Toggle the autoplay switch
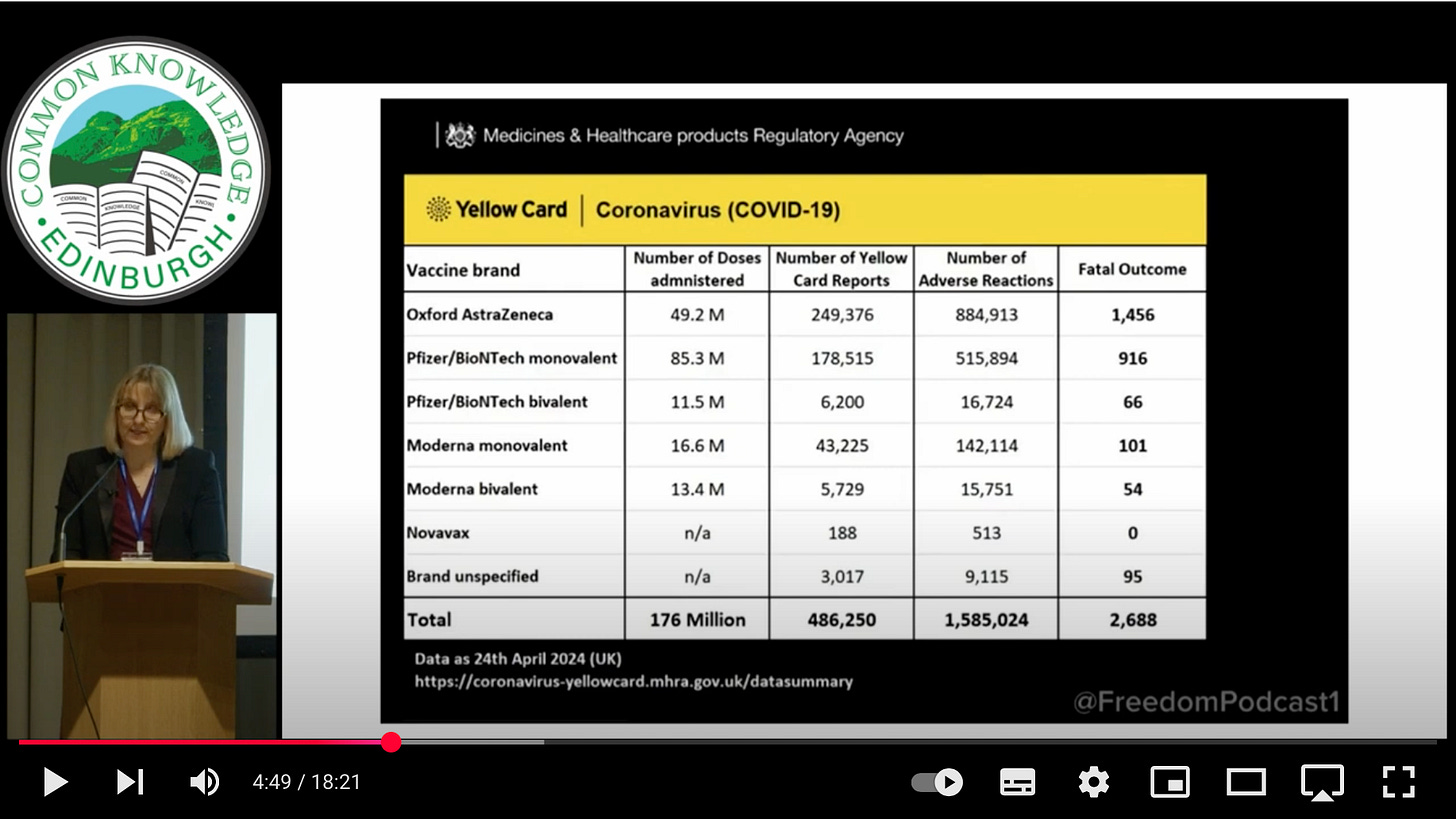The height and width of the screenshot is (819, 1456). (x=937, y=782)
